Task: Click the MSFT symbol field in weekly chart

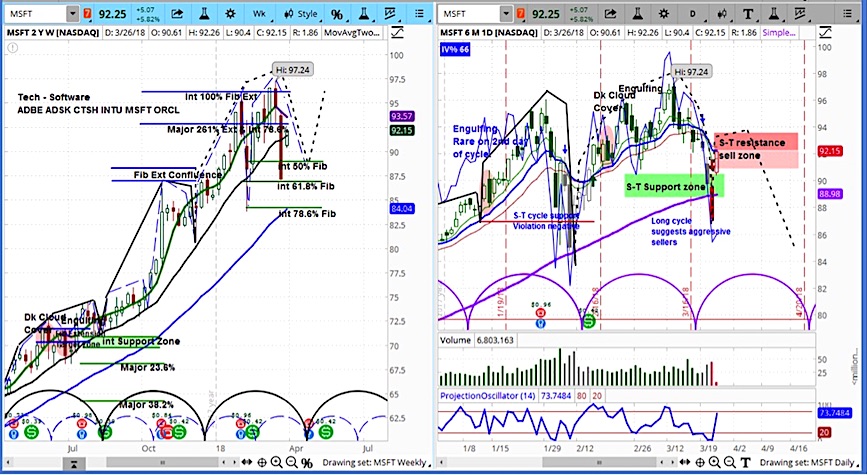Action: (x=35, y=14)
